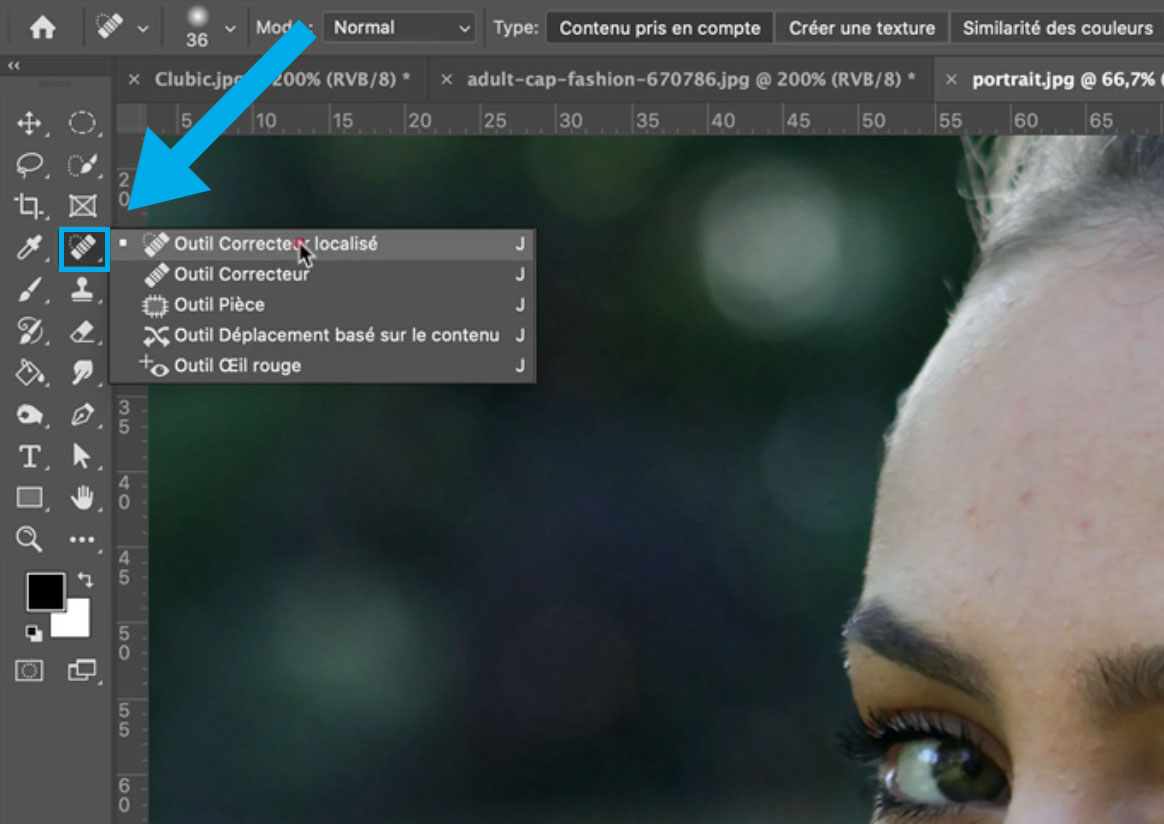Select the Move tool
Image resolution: width=1164 pixels, height=824 pixels.
(x=29, y=124)
